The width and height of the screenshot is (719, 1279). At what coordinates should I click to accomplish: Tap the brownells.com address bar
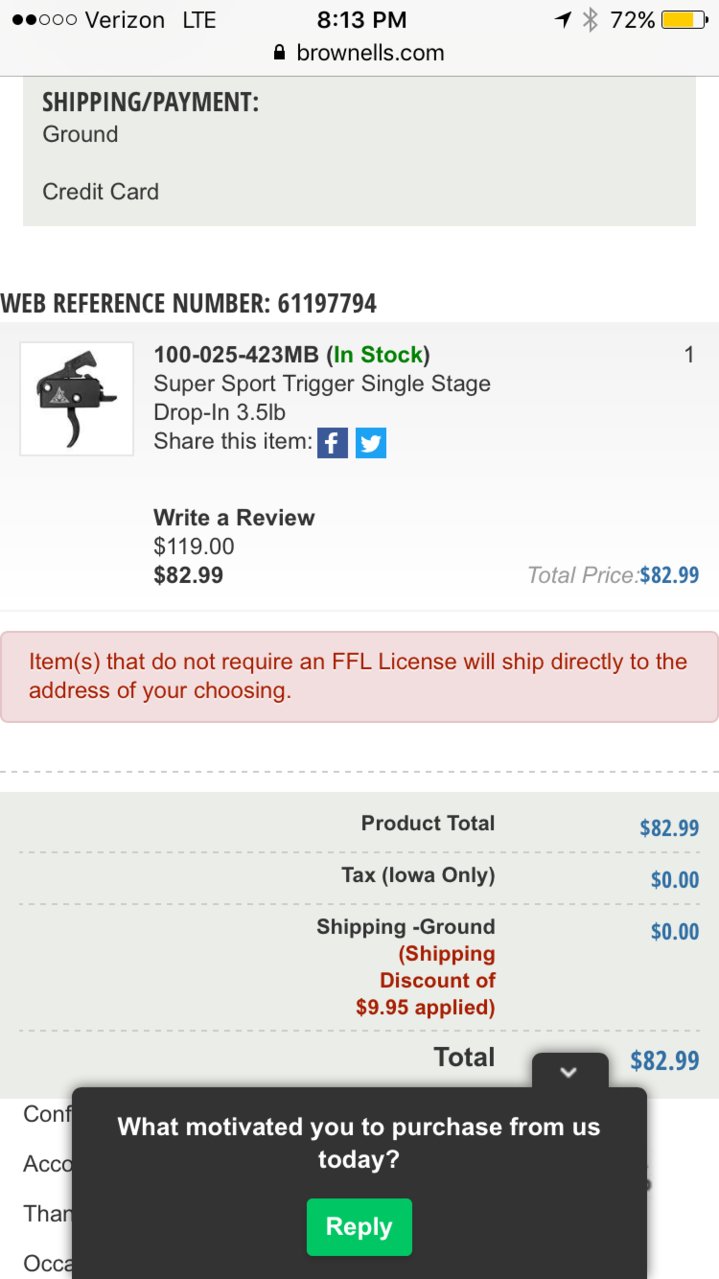(x=359, y=53)
